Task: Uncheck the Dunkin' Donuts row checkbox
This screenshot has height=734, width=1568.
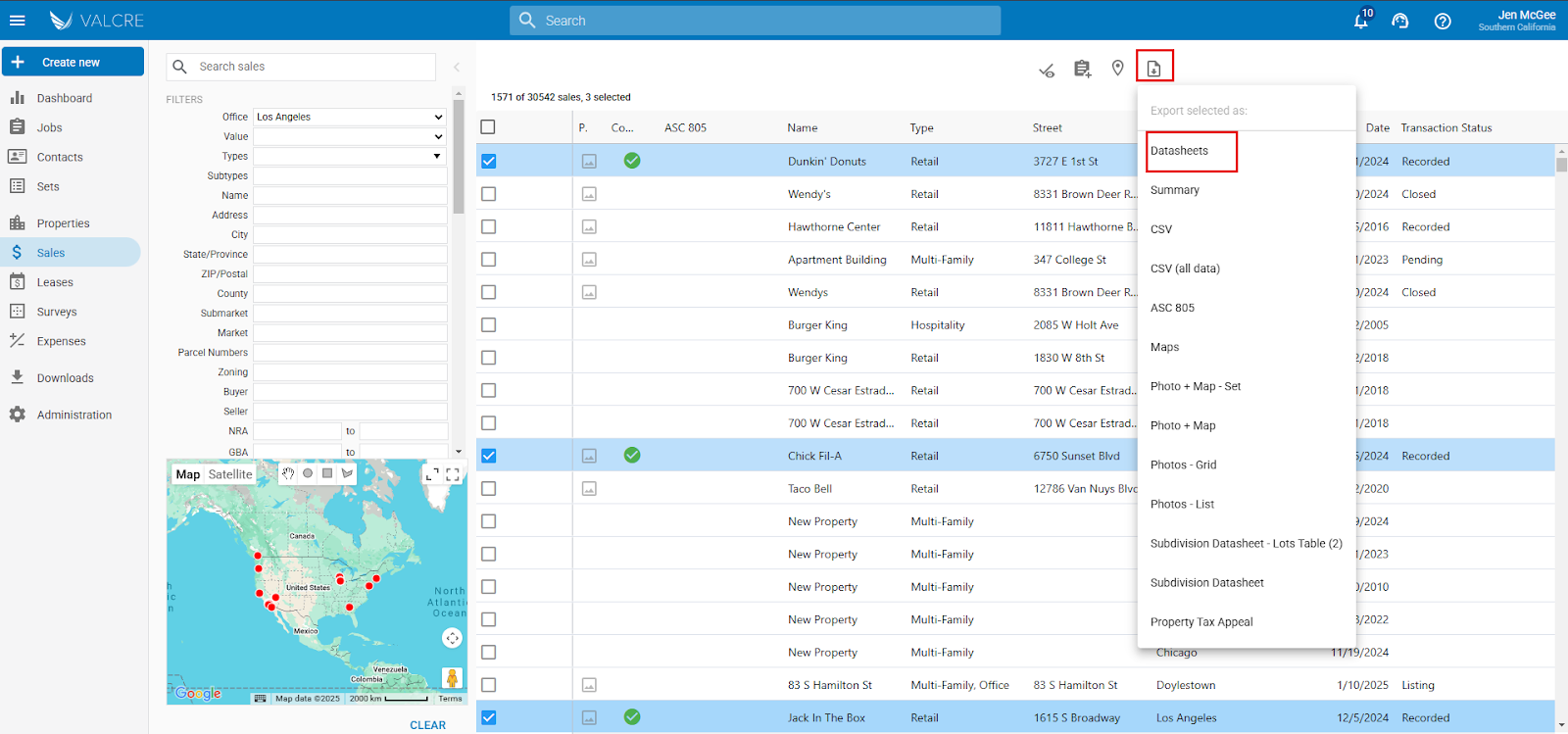Action: (x=489, y=162)
